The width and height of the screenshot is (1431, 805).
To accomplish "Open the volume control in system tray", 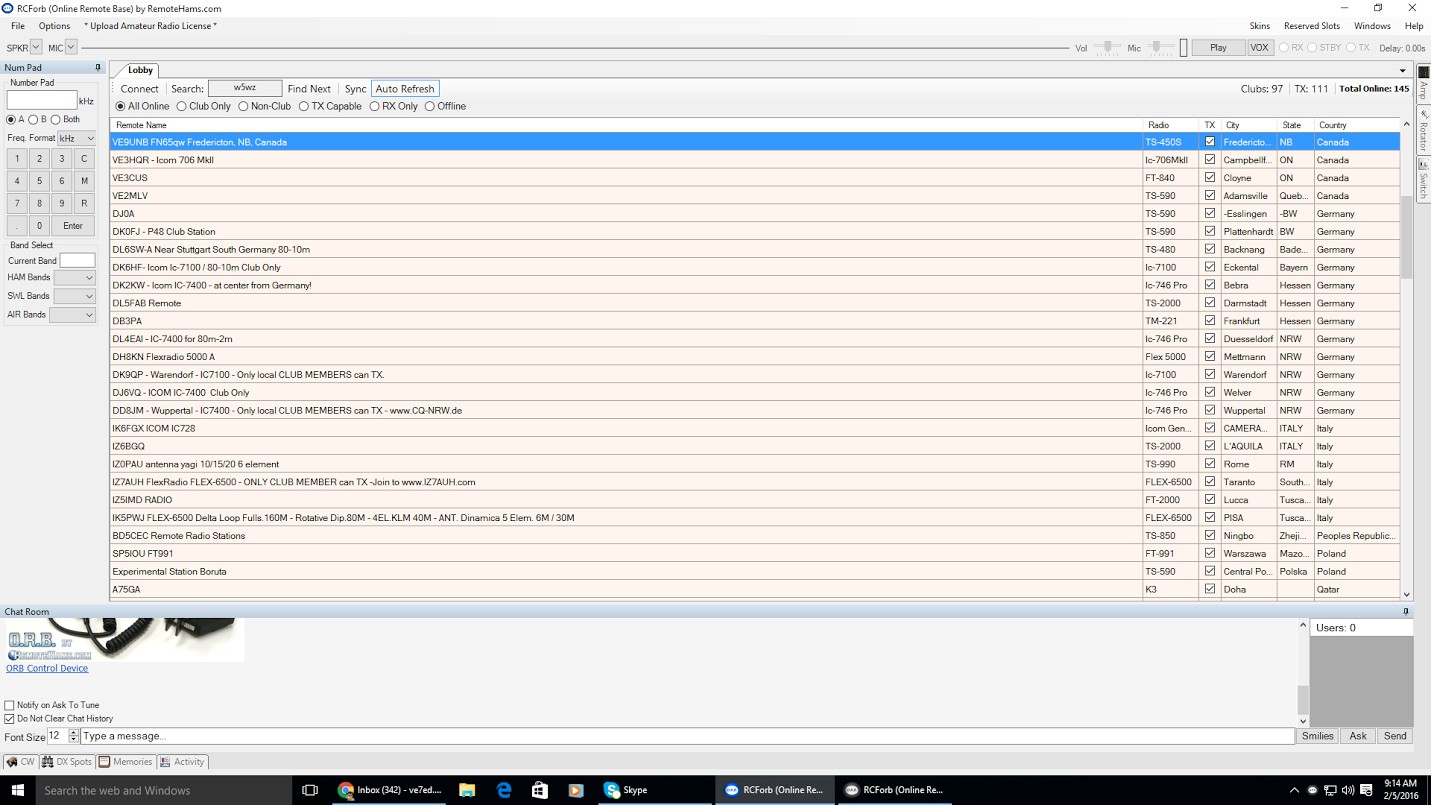I will (1348, 790).
